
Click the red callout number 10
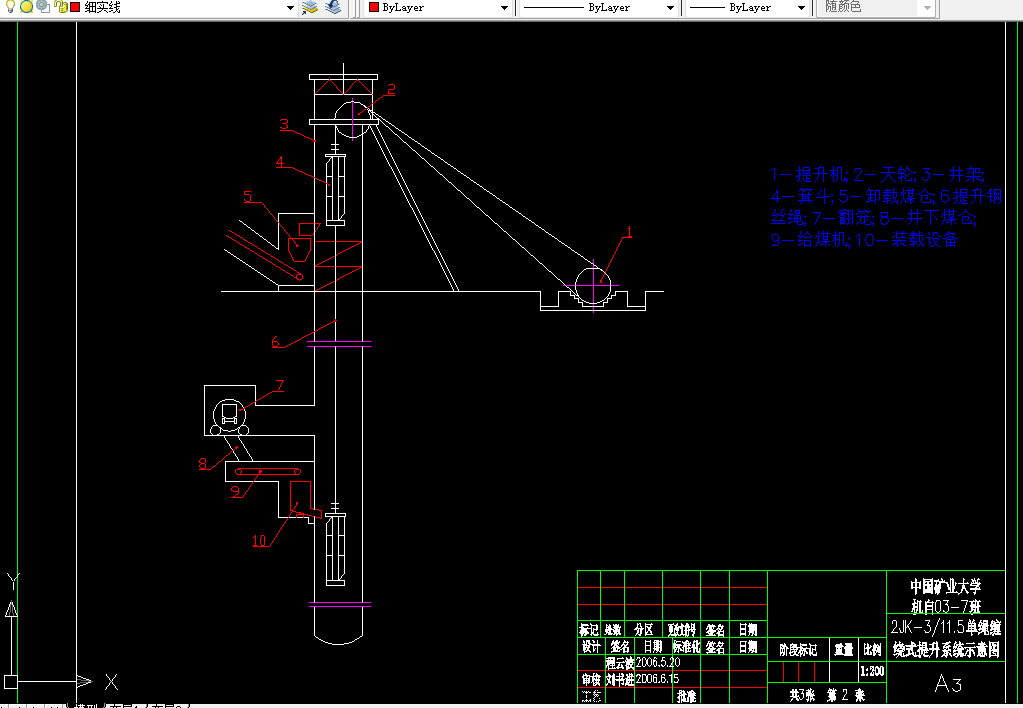(x=260, y=540)
